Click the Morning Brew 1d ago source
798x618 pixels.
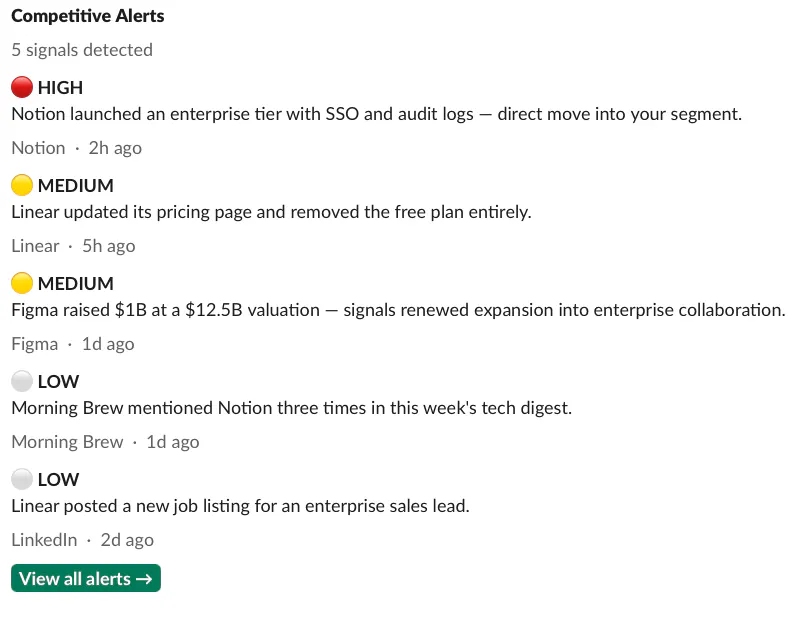pos(105,442)
